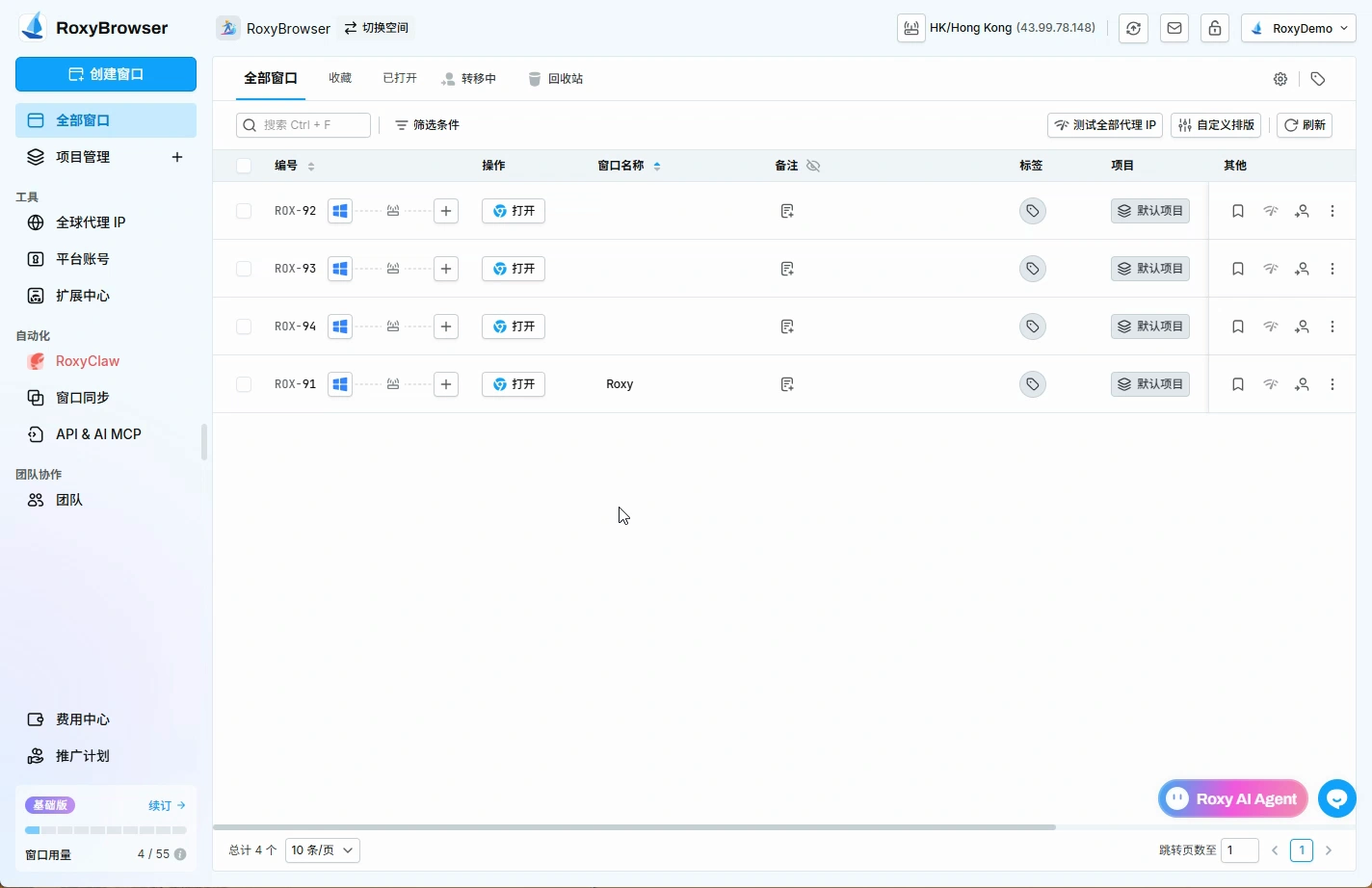Open the mail messages icon

tap(1174, 28)
